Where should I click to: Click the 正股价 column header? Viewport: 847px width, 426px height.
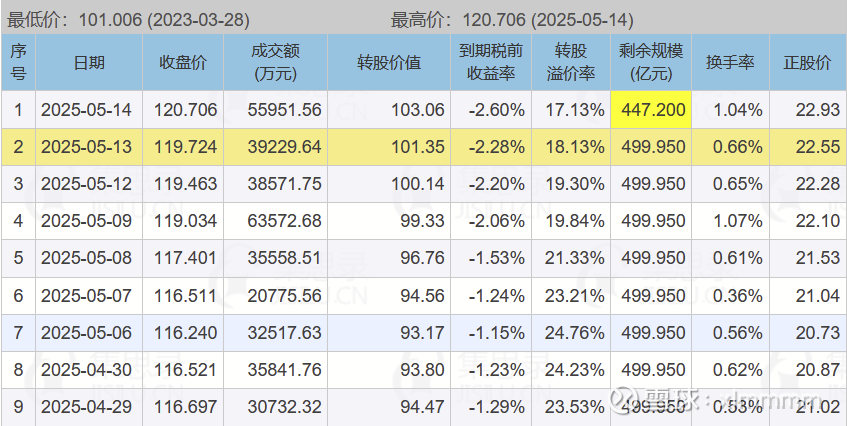pyautogui.click(x=807, y=62)
